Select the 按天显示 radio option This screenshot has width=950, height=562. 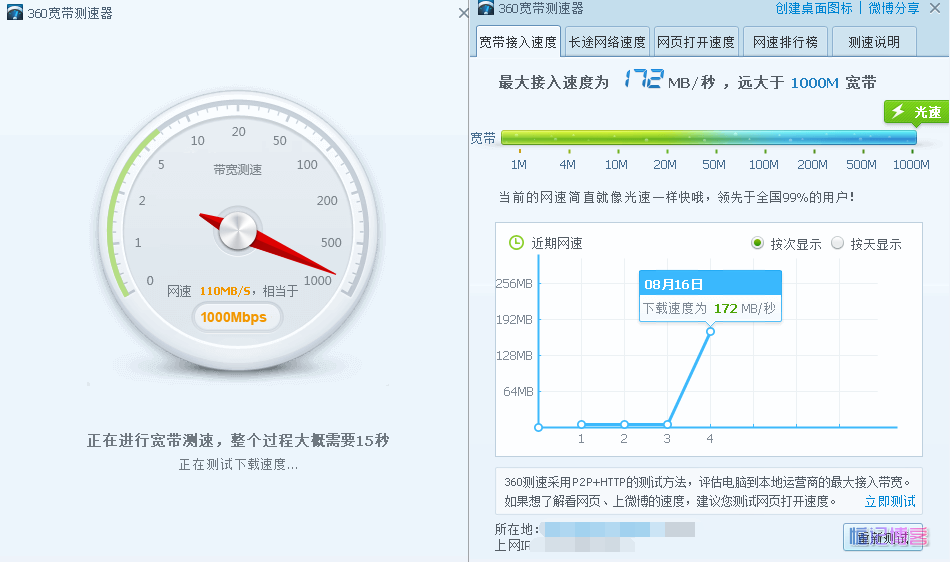837,243
